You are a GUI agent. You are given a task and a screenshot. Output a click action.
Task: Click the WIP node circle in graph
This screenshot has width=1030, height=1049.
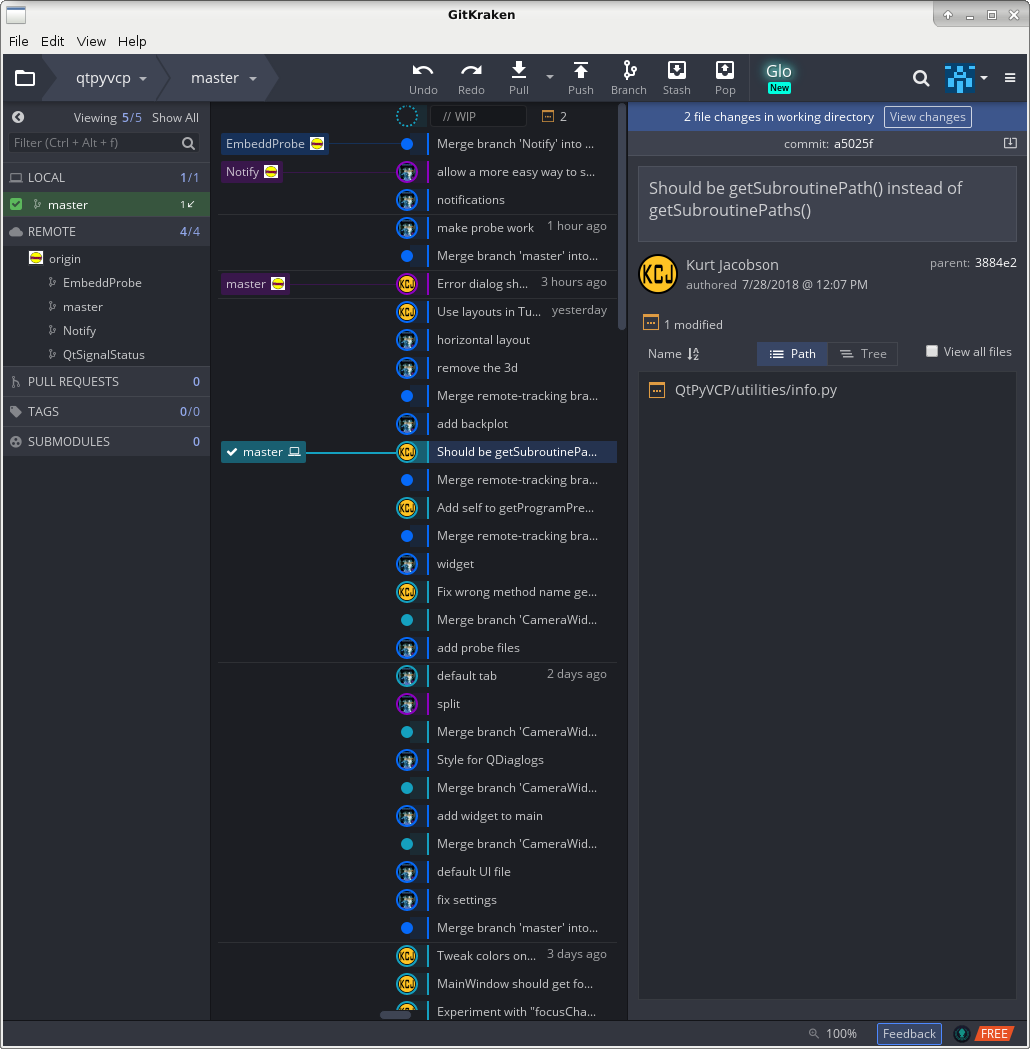[x=407, y=116]
